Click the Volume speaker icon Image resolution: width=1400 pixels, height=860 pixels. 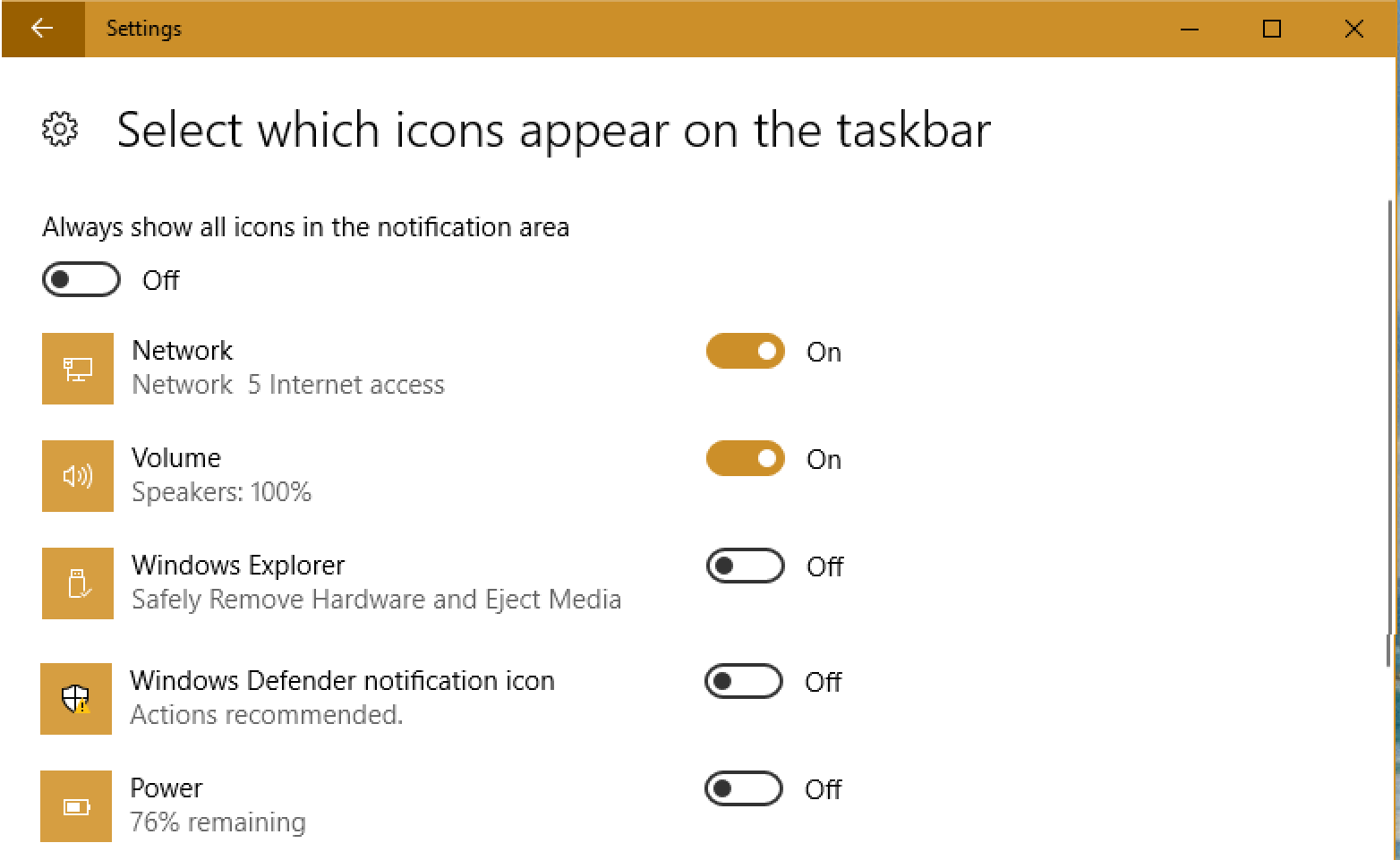[x=78, y=476]
